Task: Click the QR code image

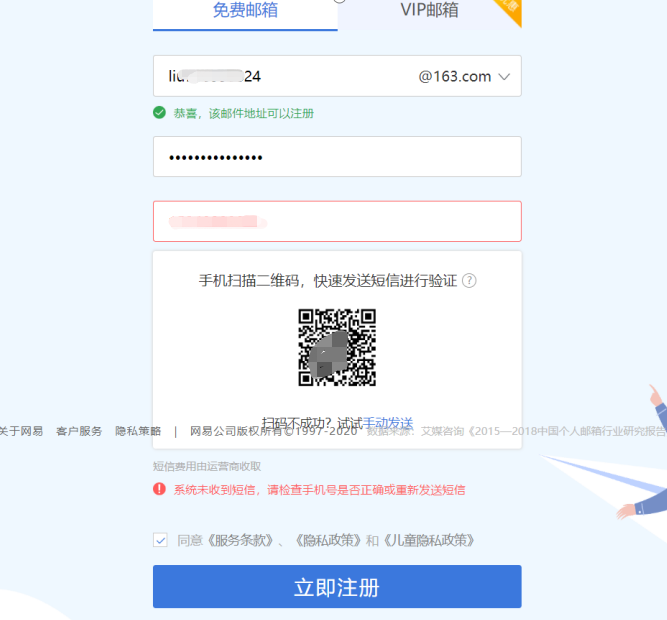Action: (x=337, y=347)
